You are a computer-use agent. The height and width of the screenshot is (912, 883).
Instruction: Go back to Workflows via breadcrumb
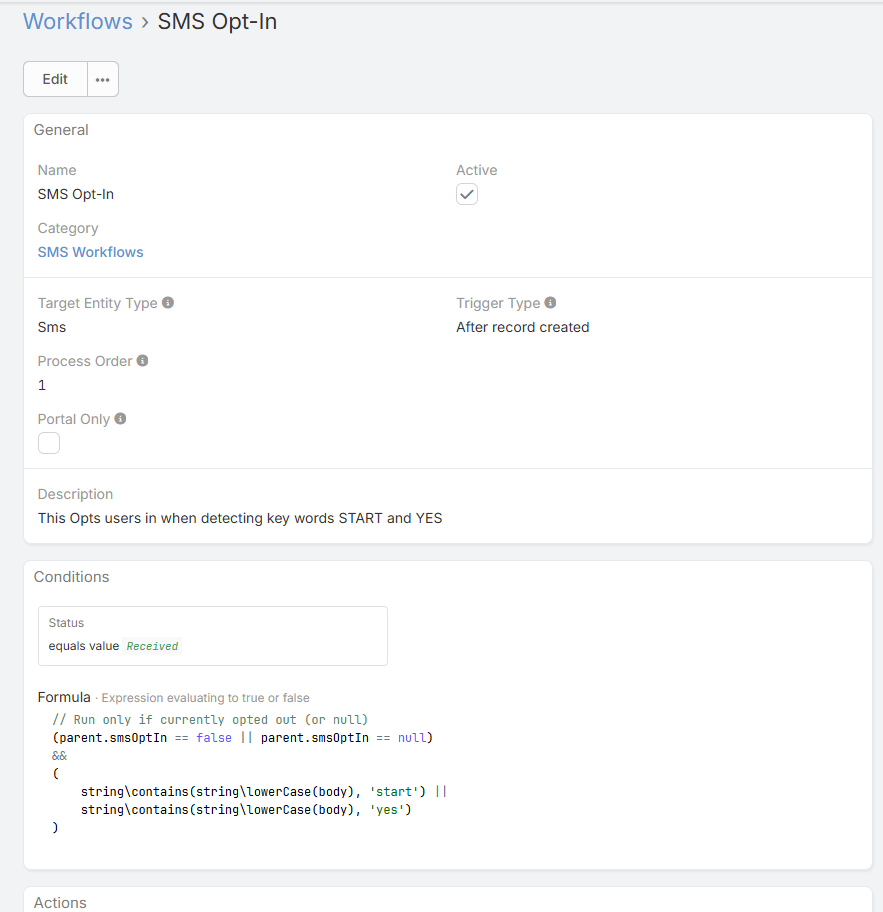point(78,22)
